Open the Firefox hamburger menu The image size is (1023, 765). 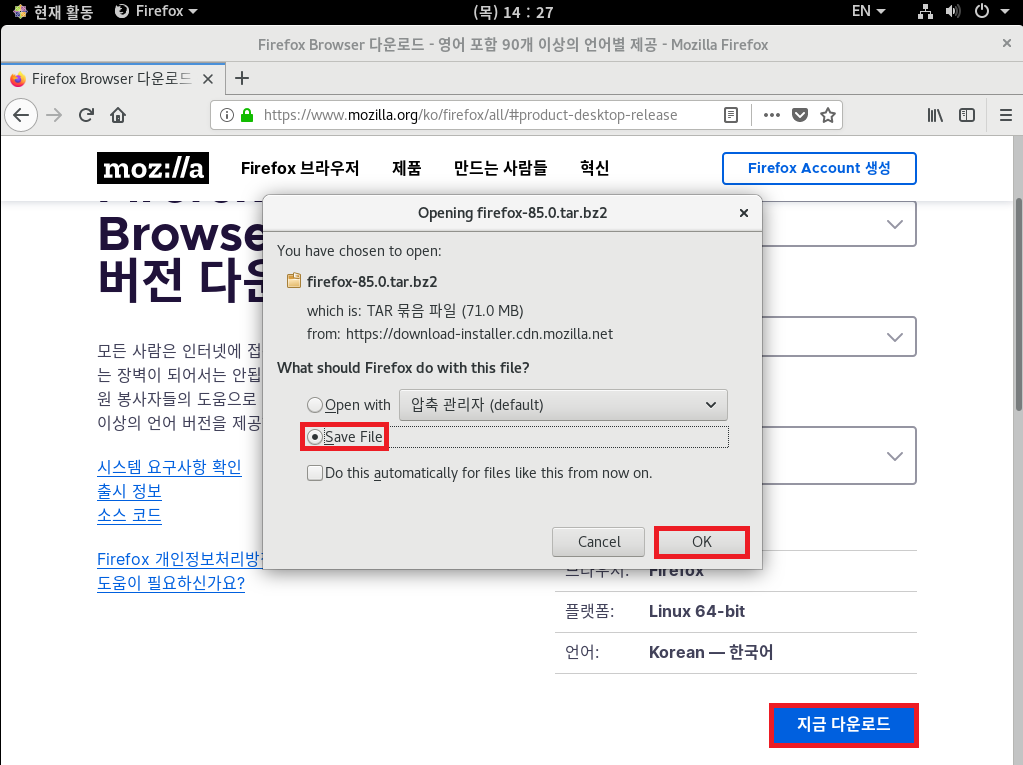coord(1006,115)
